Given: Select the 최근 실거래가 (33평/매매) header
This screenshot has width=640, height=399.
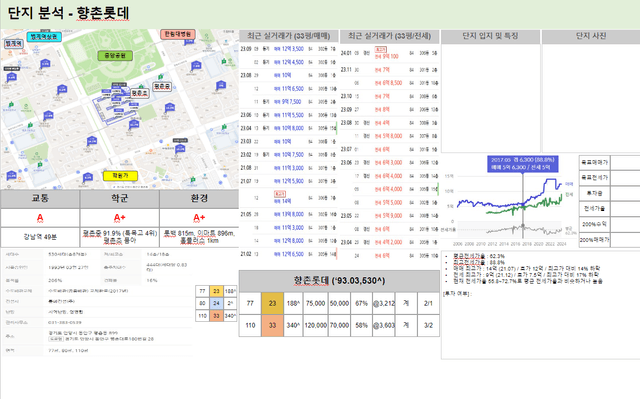Looking at the screenshot, I should pyautogui.click(x=289, y=36).
